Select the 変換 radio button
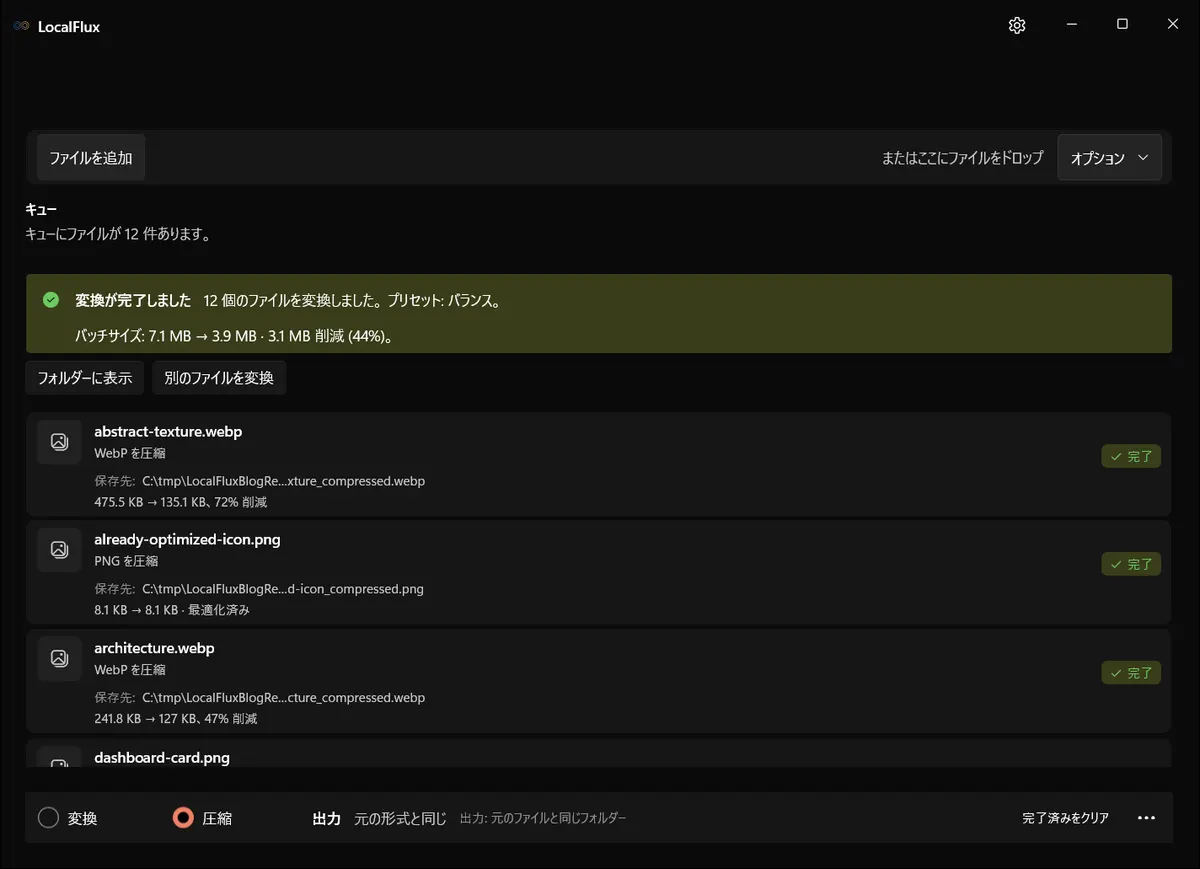1200x869 pixels. (x=48, y=818)
